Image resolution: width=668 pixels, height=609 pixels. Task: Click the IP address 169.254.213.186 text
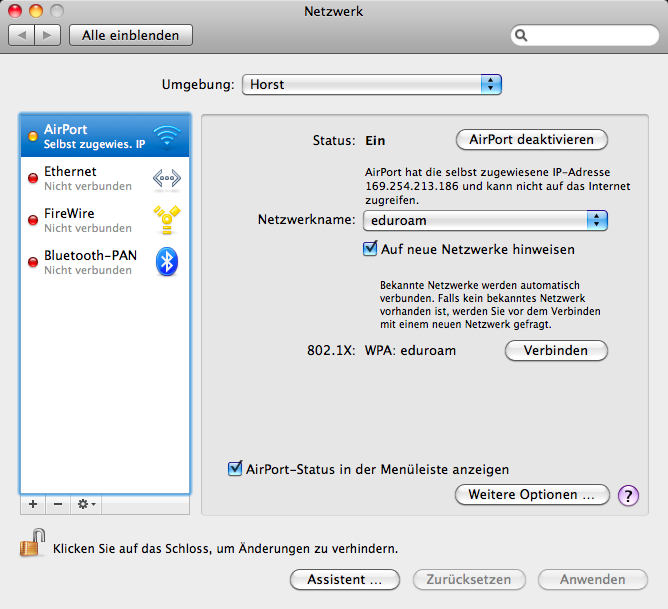(412, 186)
